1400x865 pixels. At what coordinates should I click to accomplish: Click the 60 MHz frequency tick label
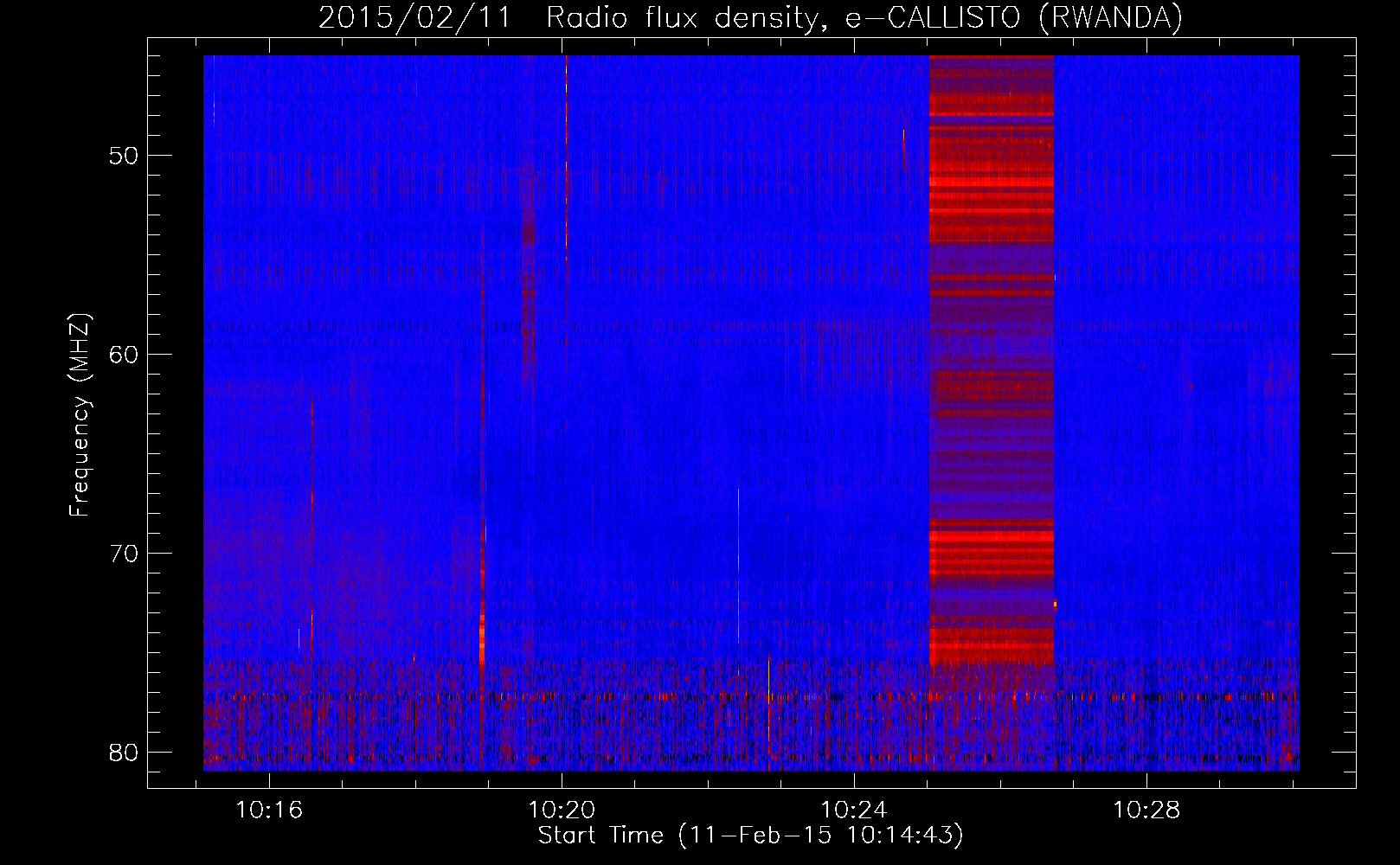[125, 355]
